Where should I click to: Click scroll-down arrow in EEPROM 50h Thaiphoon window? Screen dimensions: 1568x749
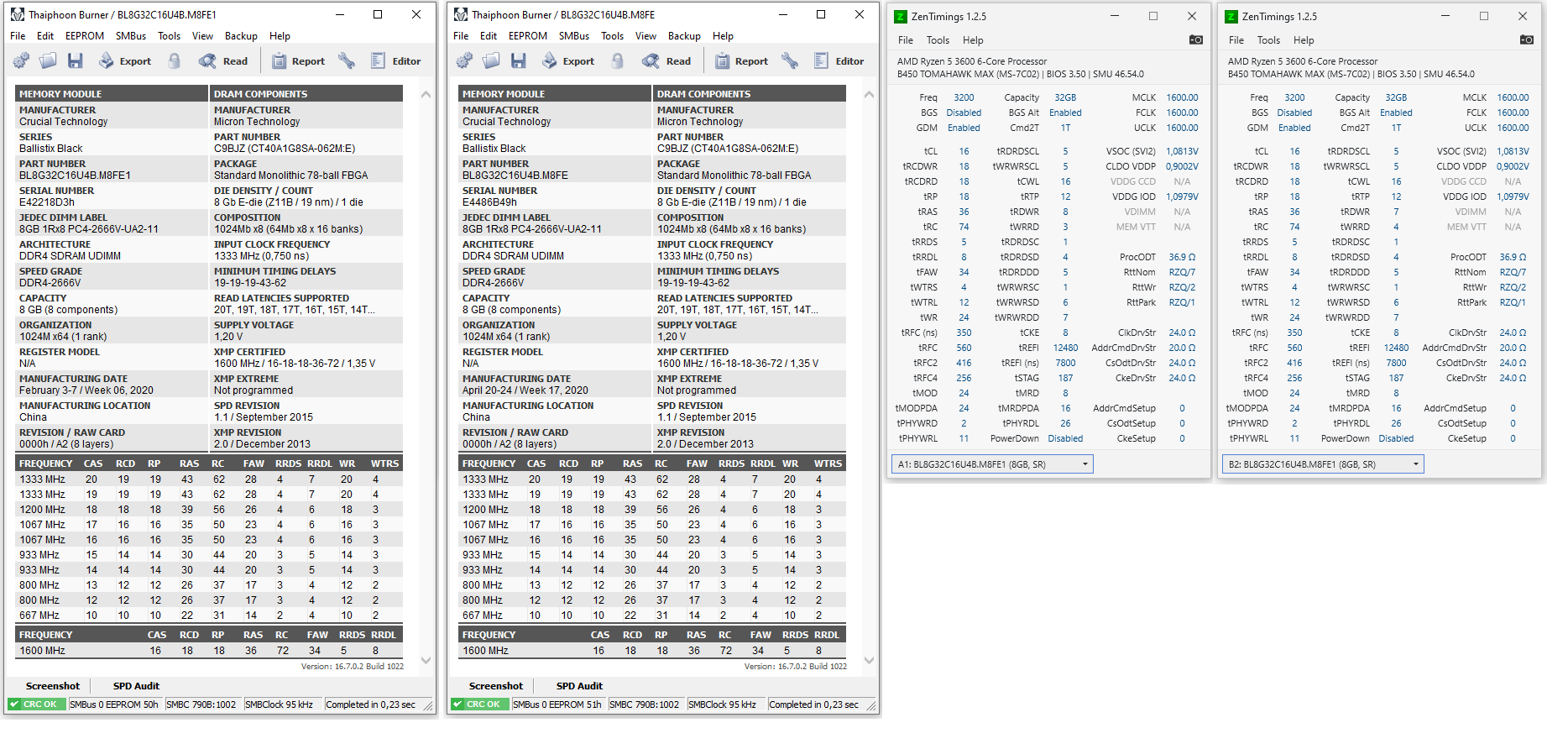[x=426, y=661]
